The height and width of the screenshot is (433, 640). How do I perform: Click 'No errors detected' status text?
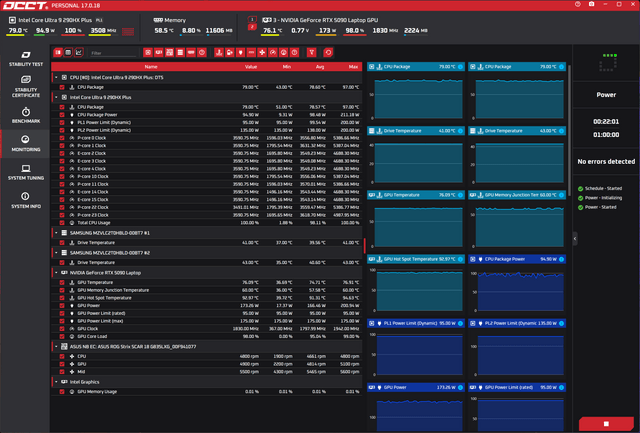pyautogui.click(x=606, y=162)
